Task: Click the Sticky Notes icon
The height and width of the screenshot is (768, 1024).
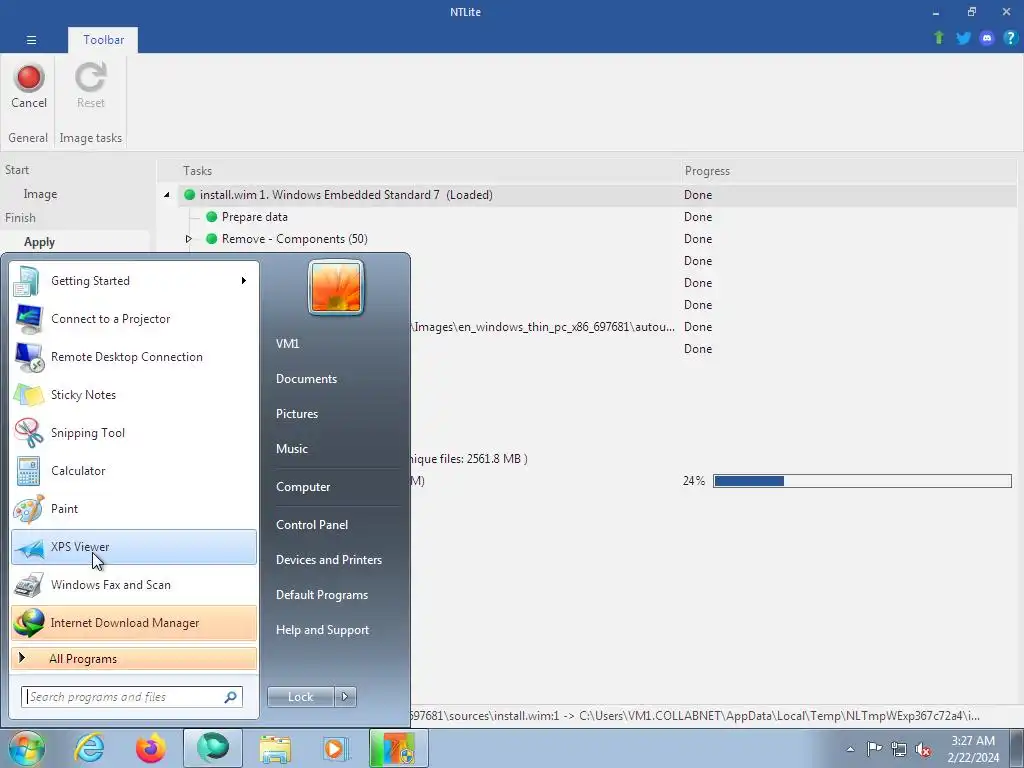Action: pyautogui.click(x=29, y=394)
